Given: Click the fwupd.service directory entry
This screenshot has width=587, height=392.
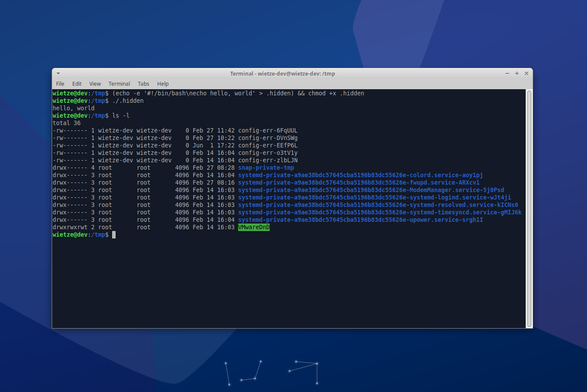Looking at the screenshot, I should [x=359, y=183].
